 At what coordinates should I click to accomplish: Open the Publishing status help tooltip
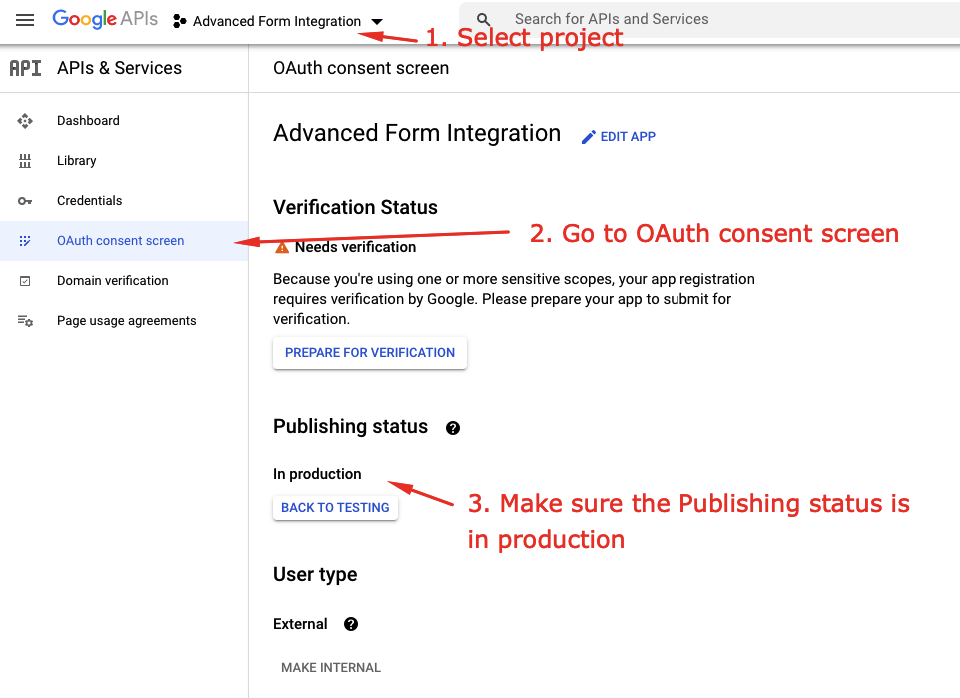(452, 427)
